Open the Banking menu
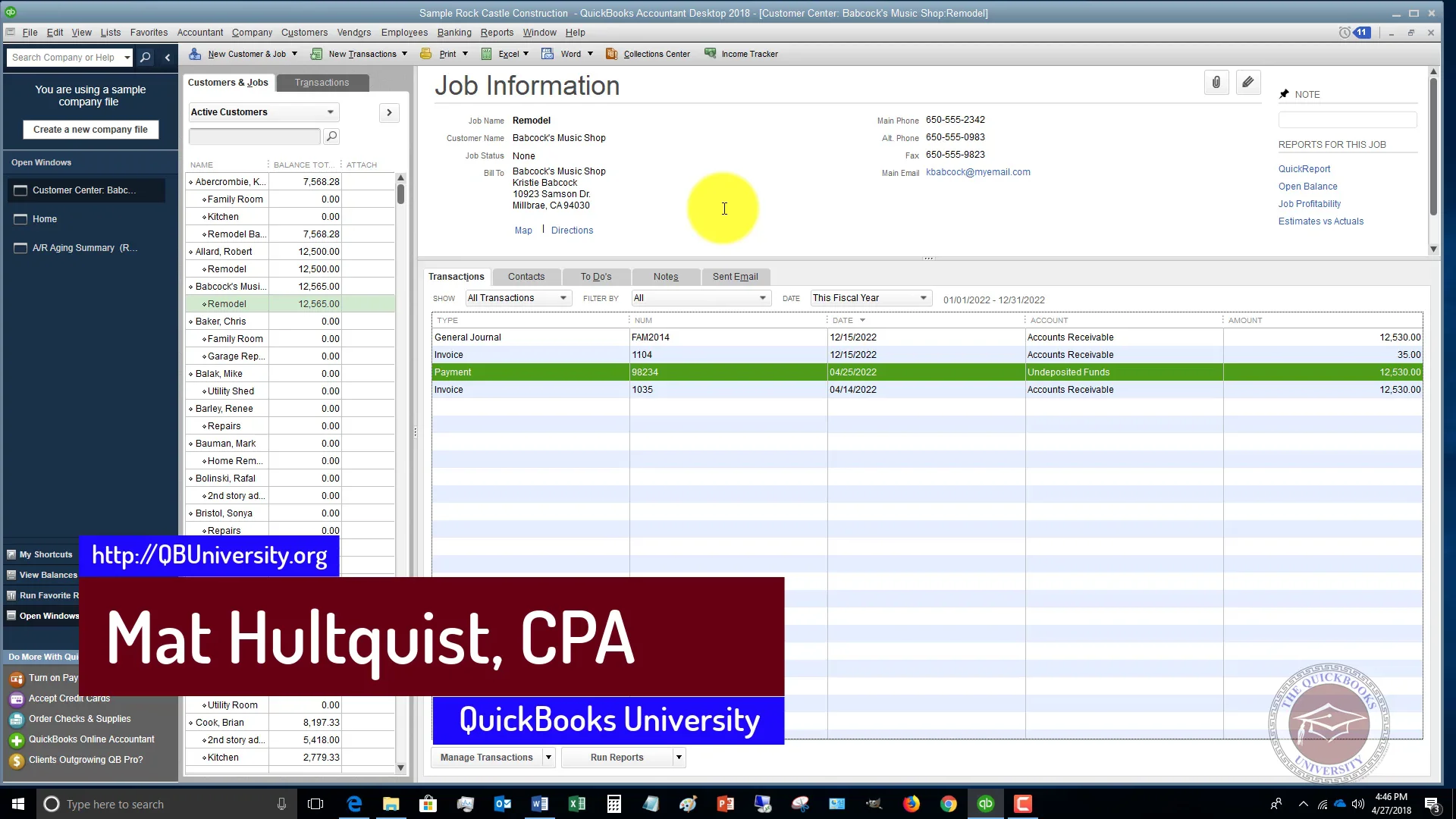Image resolution: width=1456 pixels, height=819 pixels. click(454, 33)
